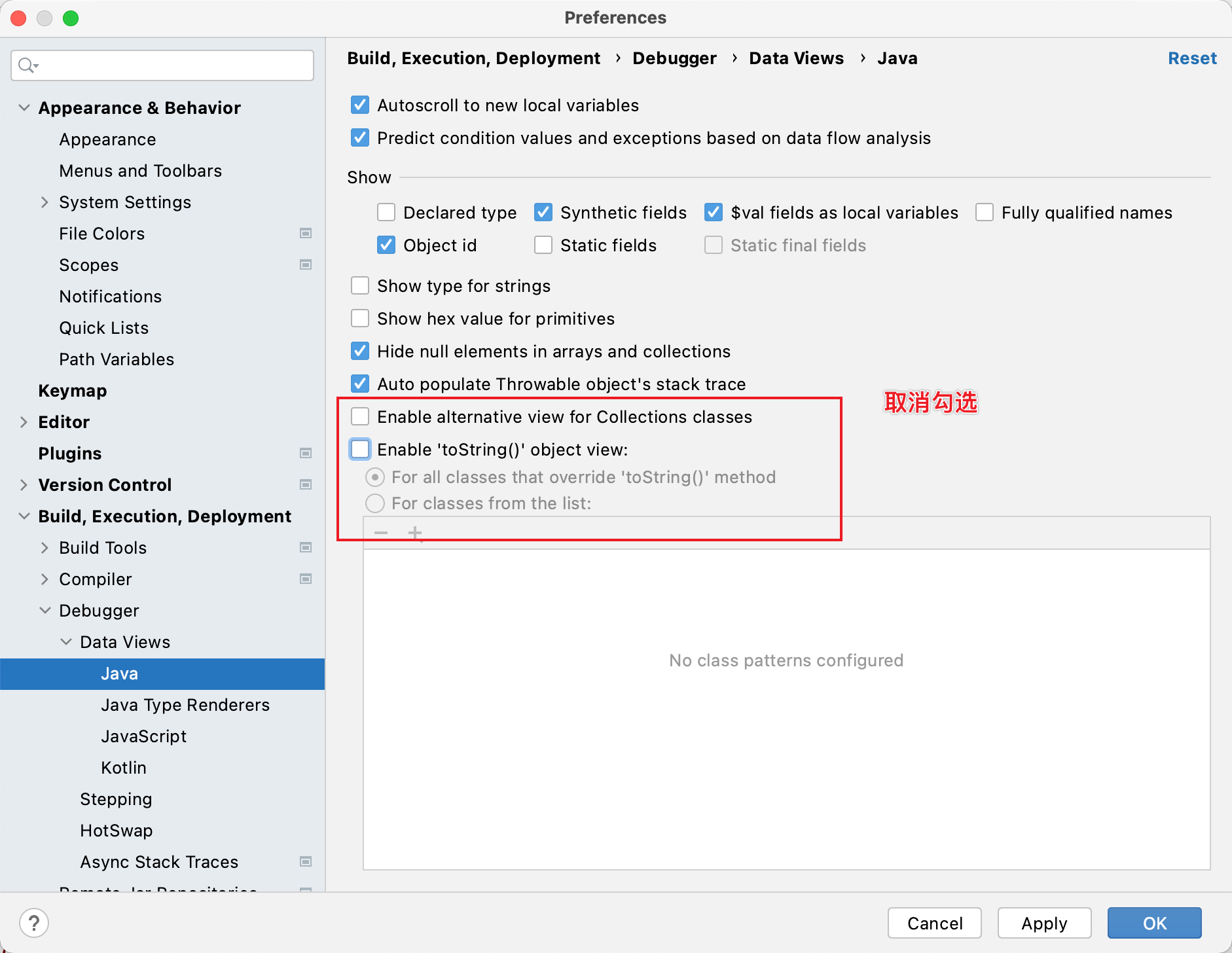Click the project-level icon beside Plugins

tap(306, 454)
